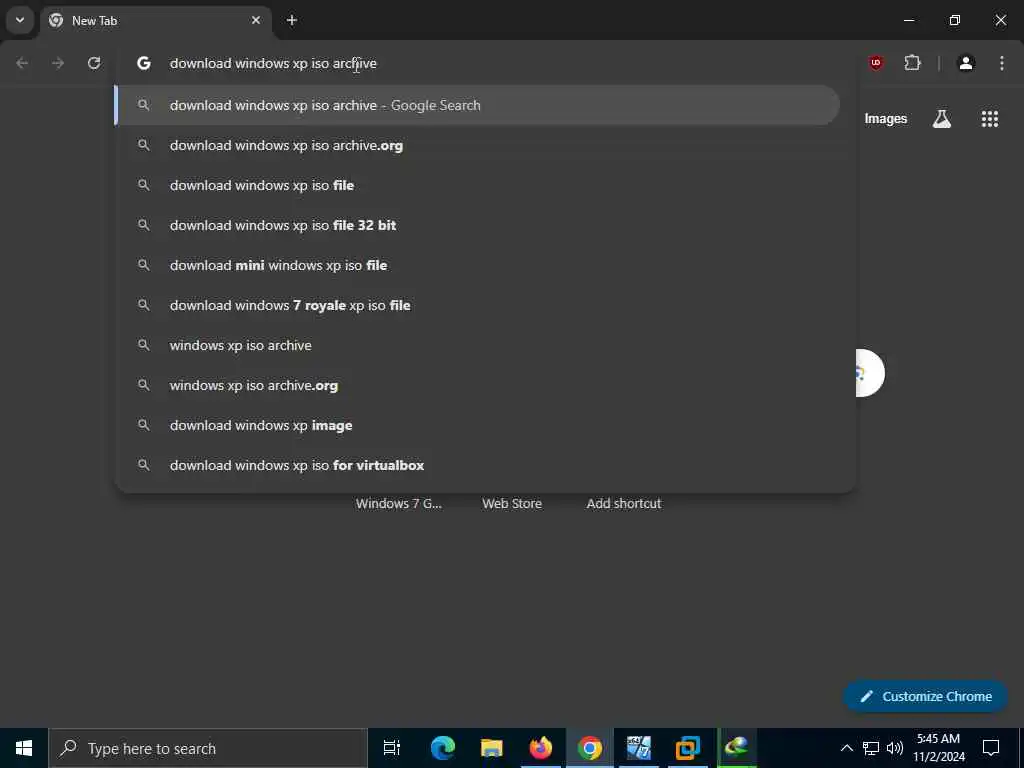
Task: Click the Google G icon in address bar
Action: tap(144, 63)
